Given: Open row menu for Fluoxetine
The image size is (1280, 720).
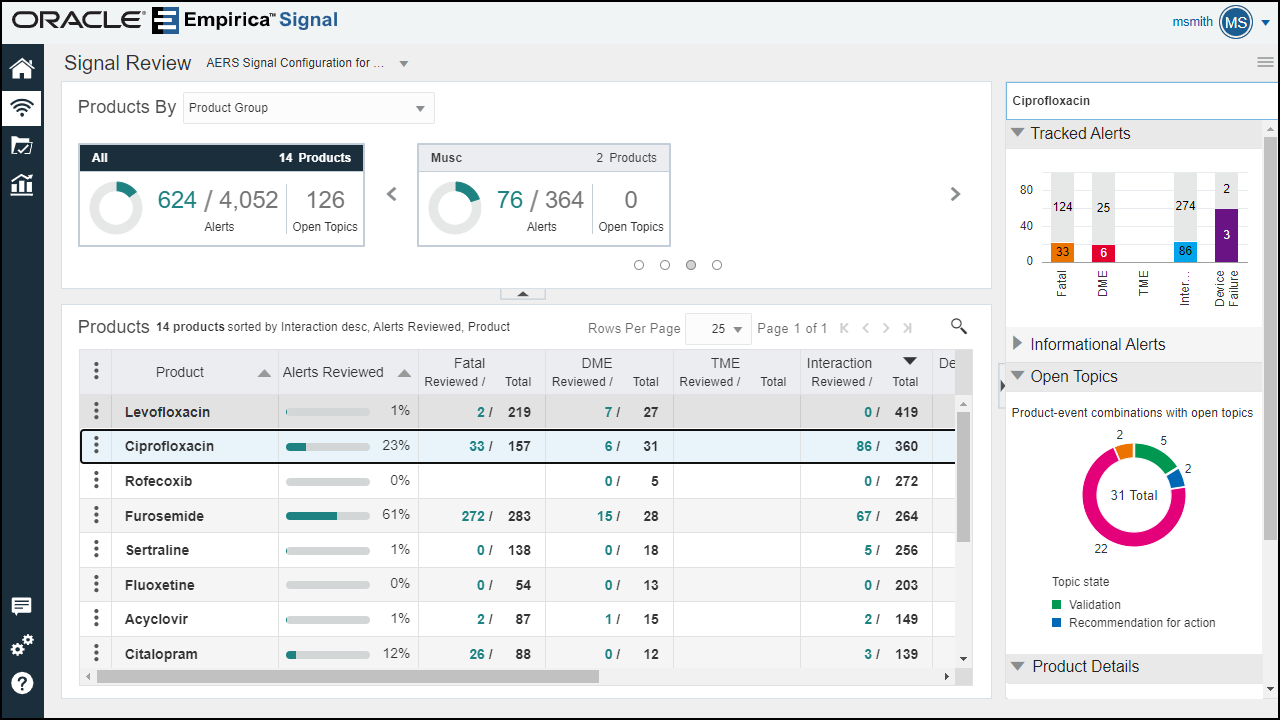Looking at the screenshot, I should click(96, 585).
